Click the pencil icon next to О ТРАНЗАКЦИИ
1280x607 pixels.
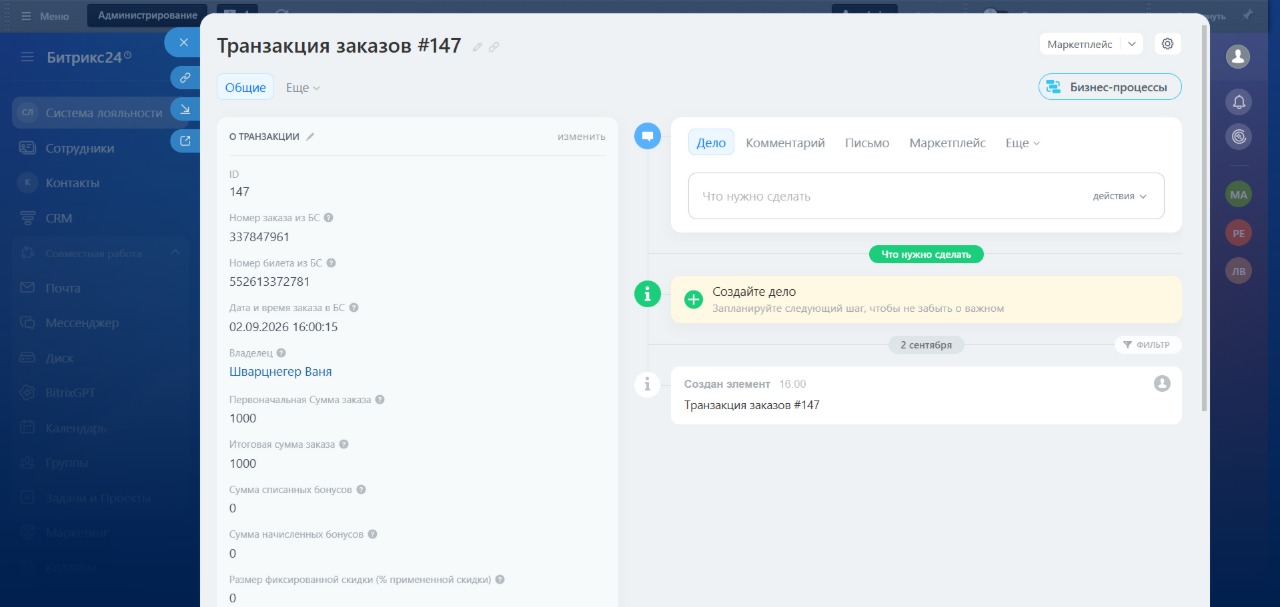coord(310,136)
